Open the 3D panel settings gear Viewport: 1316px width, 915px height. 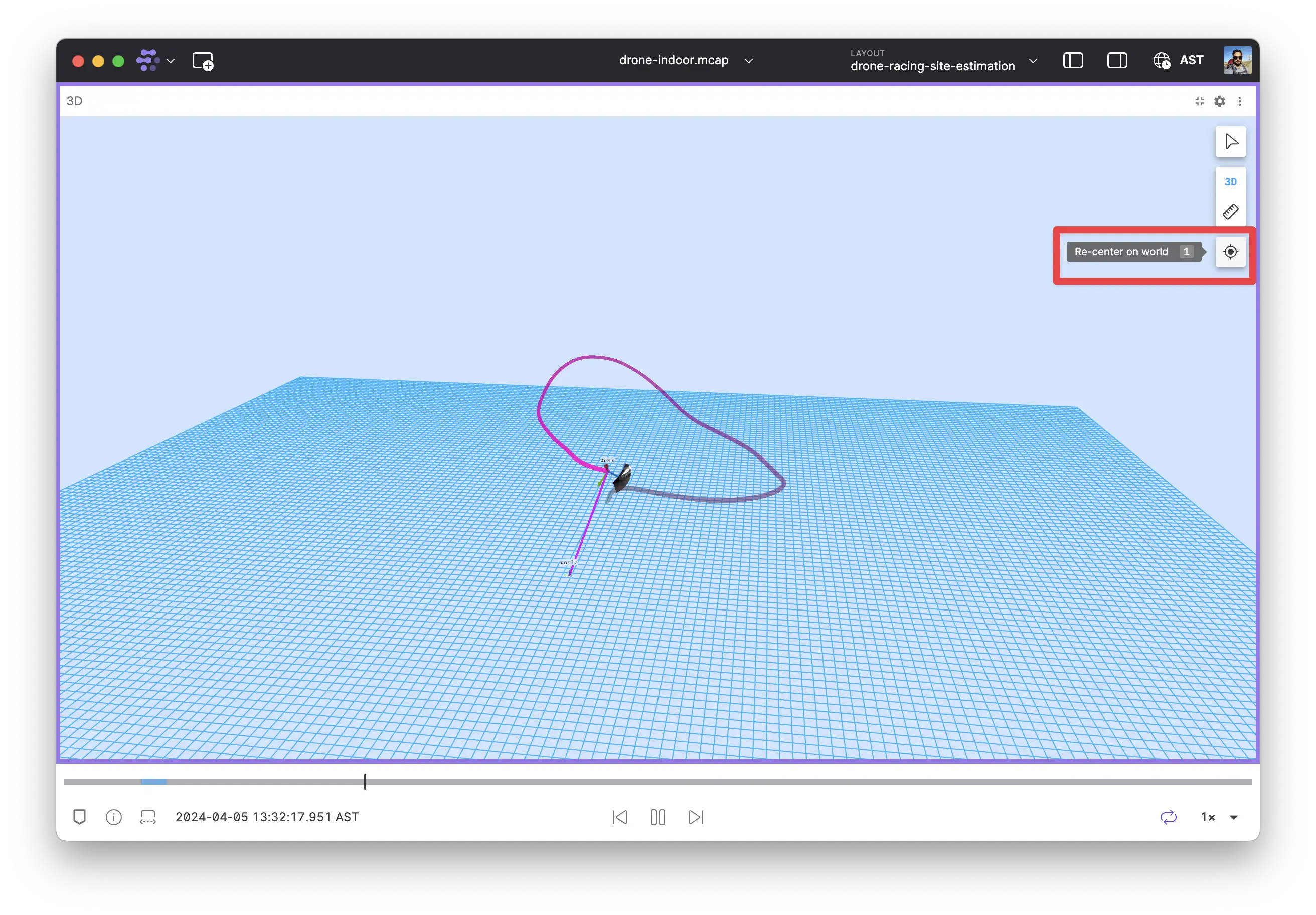[1220, 101]
